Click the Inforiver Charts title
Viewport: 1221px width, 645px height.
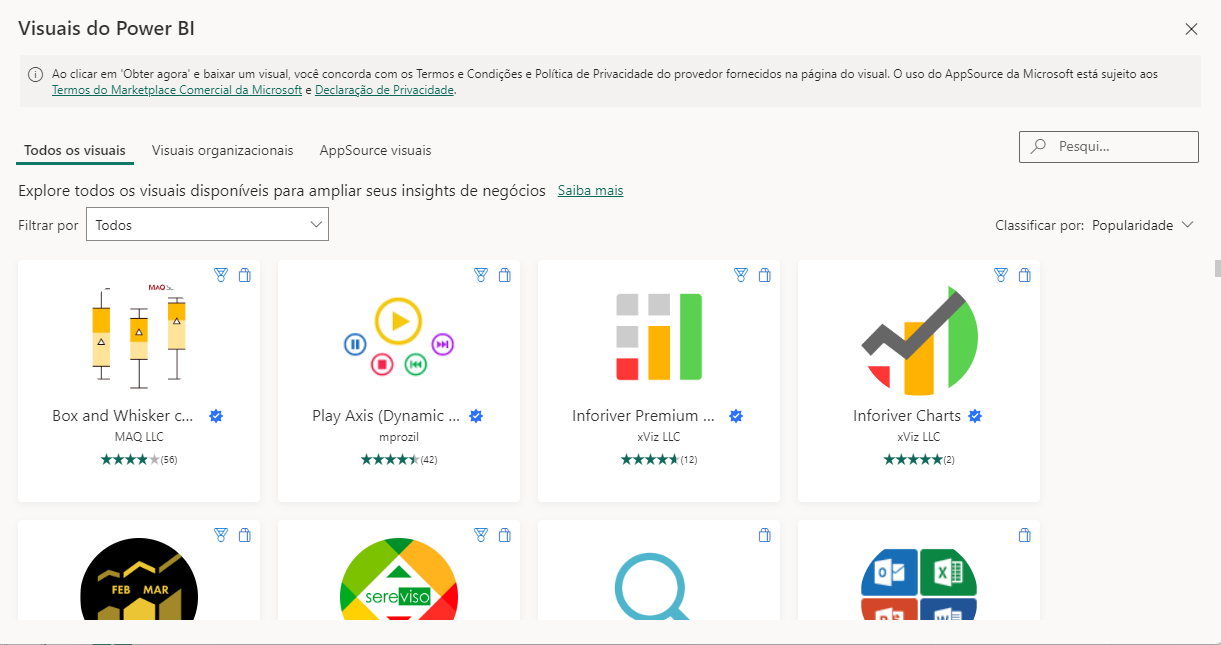(x=907, y=416)
